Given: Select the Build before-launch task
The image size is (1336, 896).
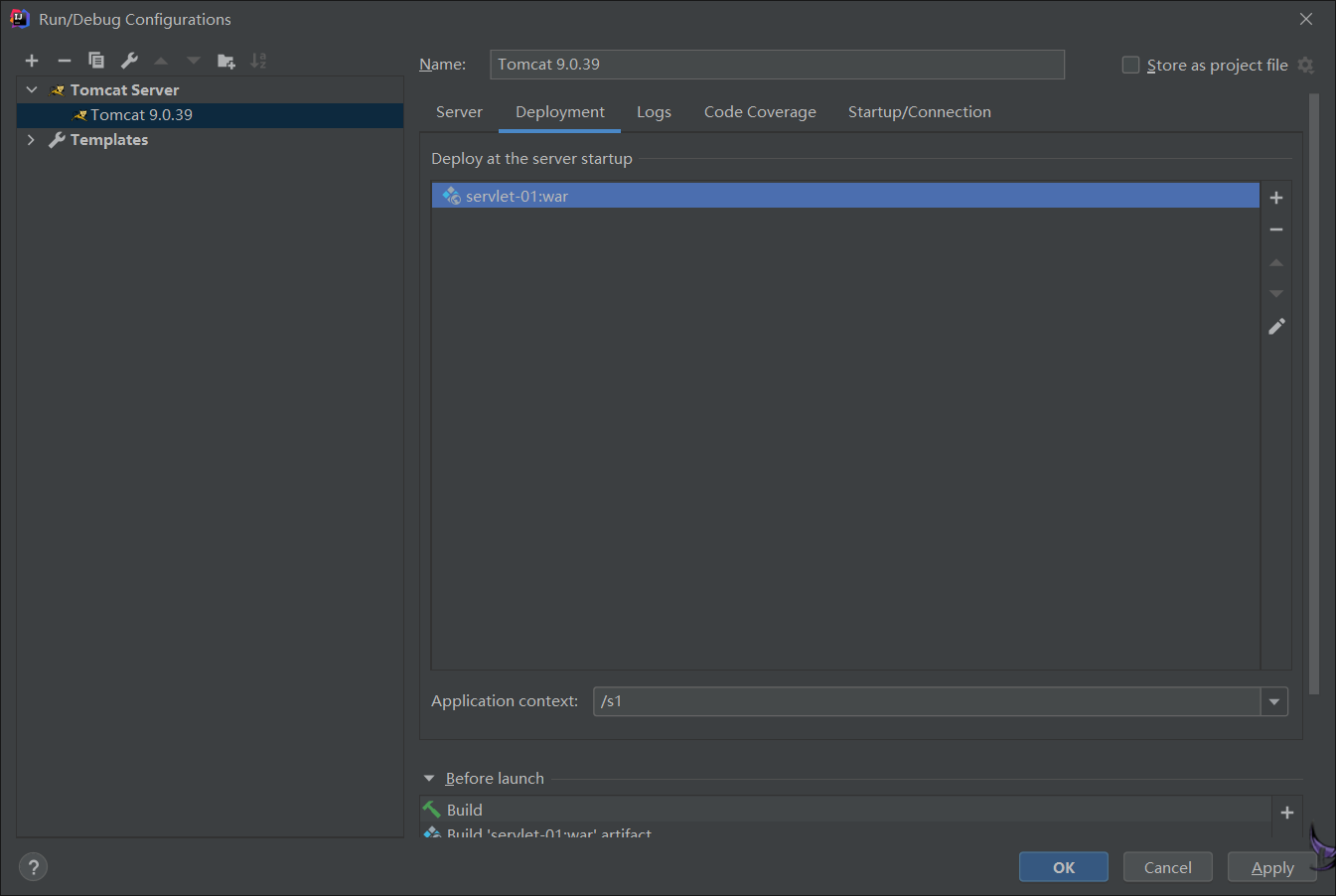Looking at the screenshot, I should [x=845, y=810].
